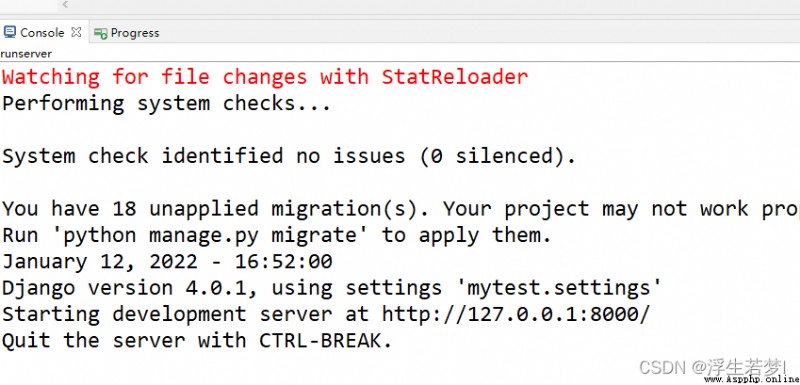This screenshot has height=385, width=800.
Task: Open the http://127.0.0.1:8000/ link
Action: 516,314
